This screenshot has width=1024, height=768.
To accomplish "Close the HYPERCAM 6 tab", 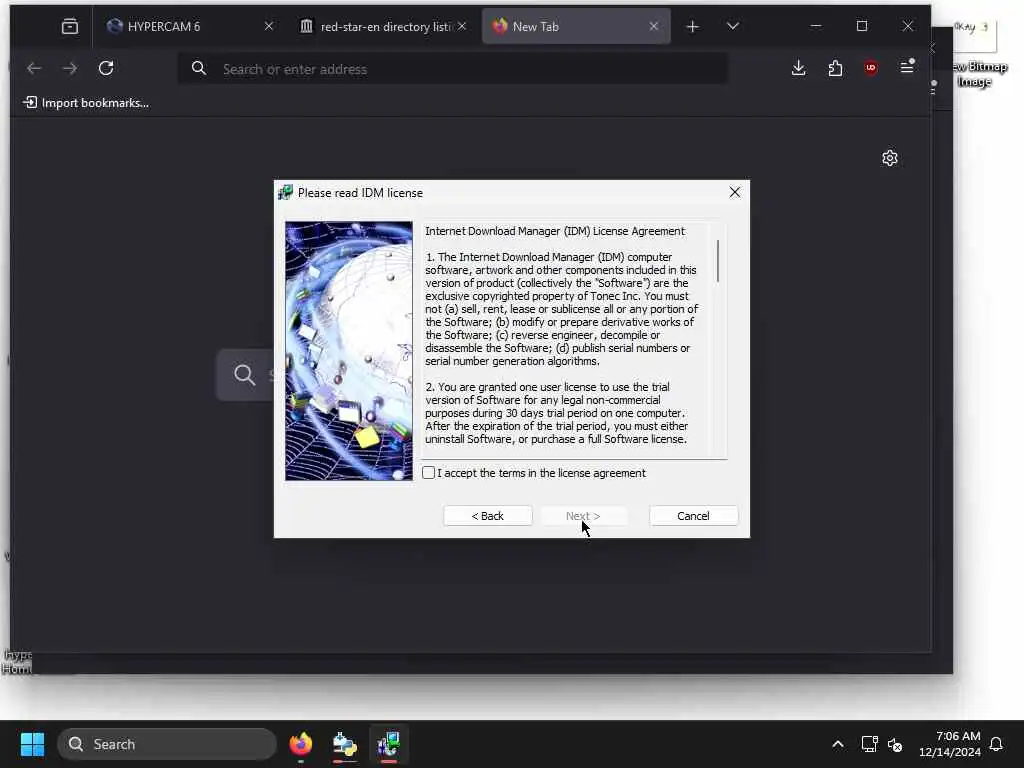I will (269, 26).
